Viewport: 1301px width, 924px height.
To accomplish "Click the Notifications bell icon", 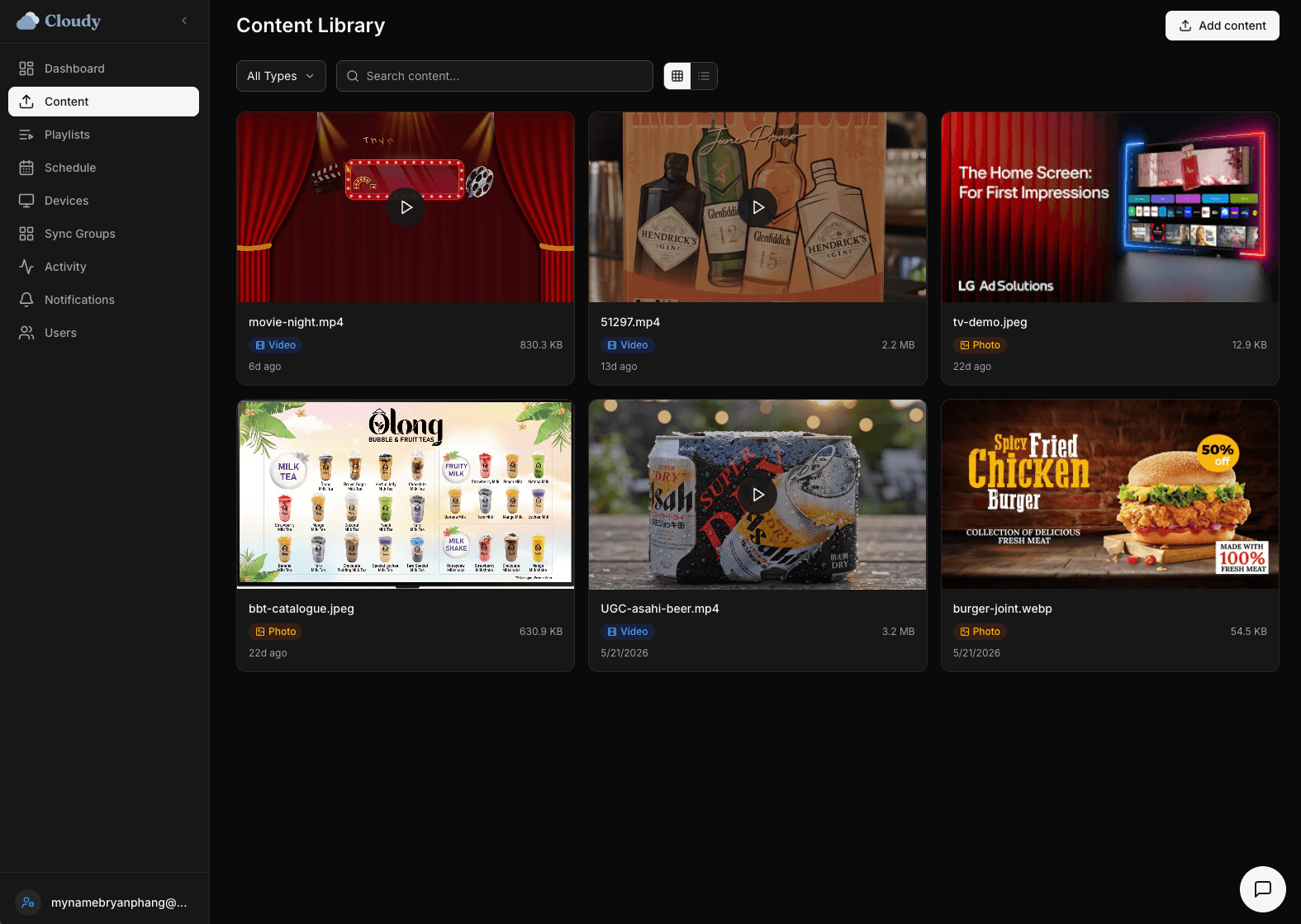I will (x=26, y=300).
